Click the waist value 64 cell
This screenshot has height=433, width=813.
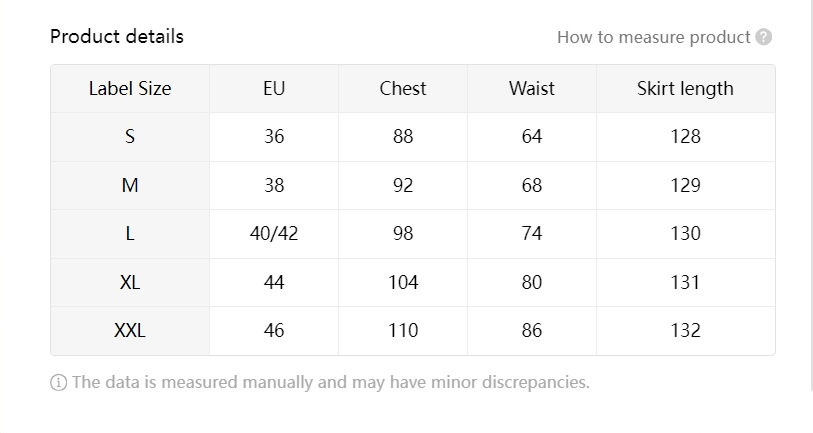point(532,137)
